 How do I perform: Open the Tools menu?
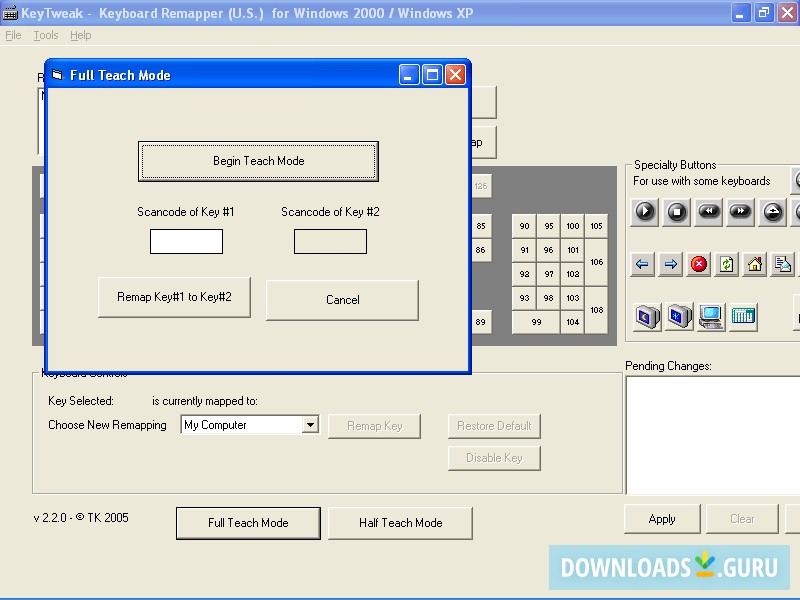[x=46, y=35]
